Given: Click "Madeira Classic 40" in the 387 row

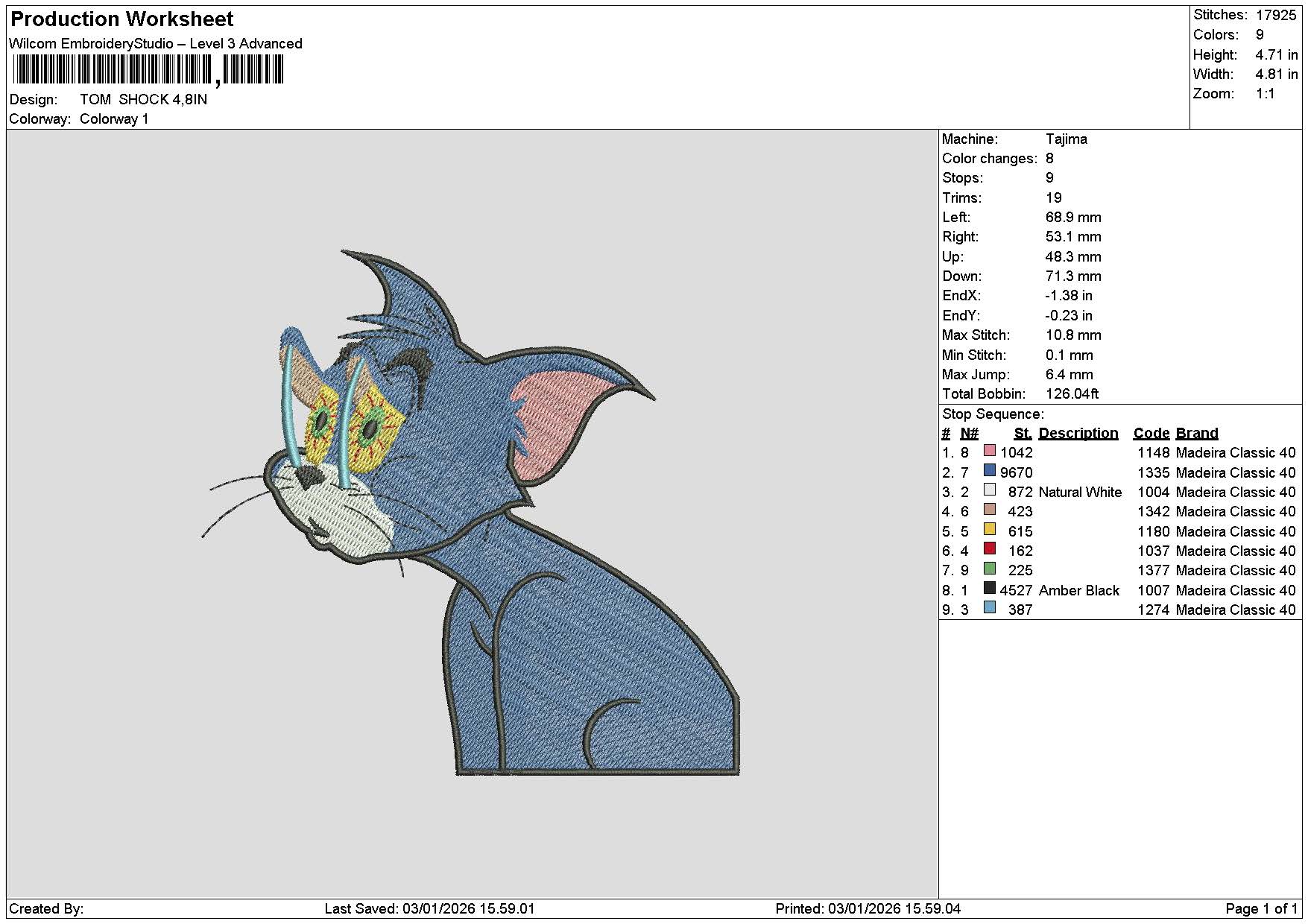Looking at the screenshot, I should click(1236, 610).
